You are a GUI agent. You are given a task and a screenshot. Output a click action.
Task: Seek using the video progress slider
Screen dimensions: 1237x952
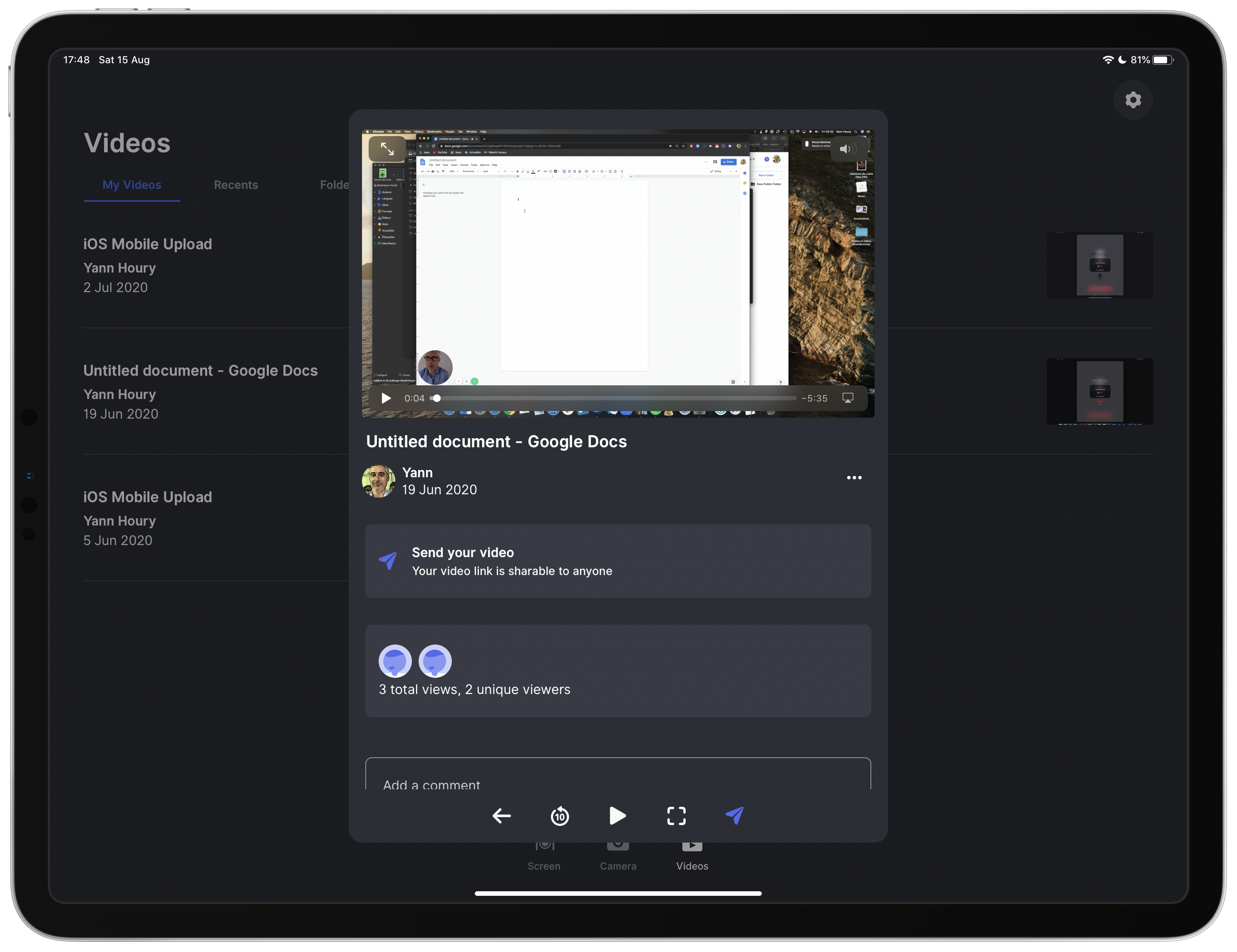613,398
